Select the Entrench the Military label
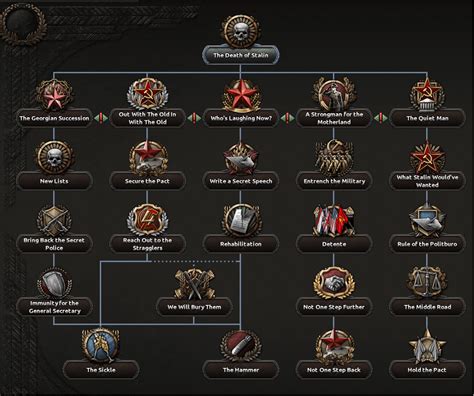Image resolution: width=474 pixels, height=396 pixels. (x=334, y=181)
